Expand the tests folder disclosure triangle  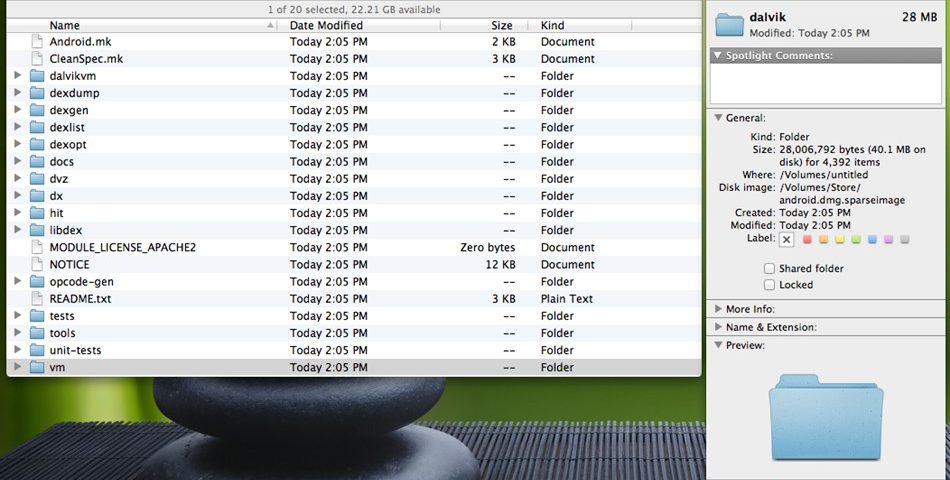click(18, 315)
